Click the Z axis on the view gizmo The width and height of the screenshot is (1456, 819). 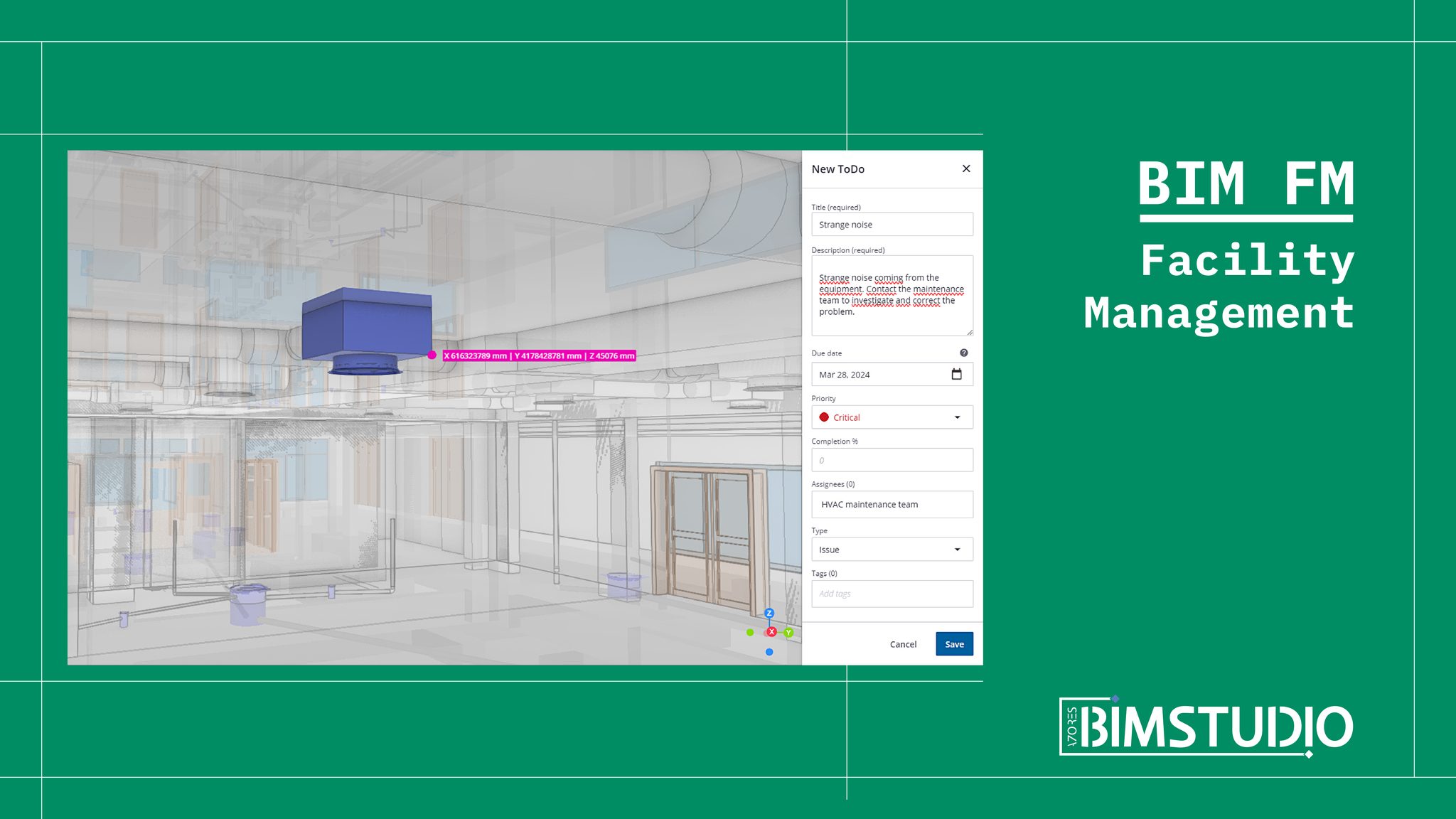(x=769, y=613)
